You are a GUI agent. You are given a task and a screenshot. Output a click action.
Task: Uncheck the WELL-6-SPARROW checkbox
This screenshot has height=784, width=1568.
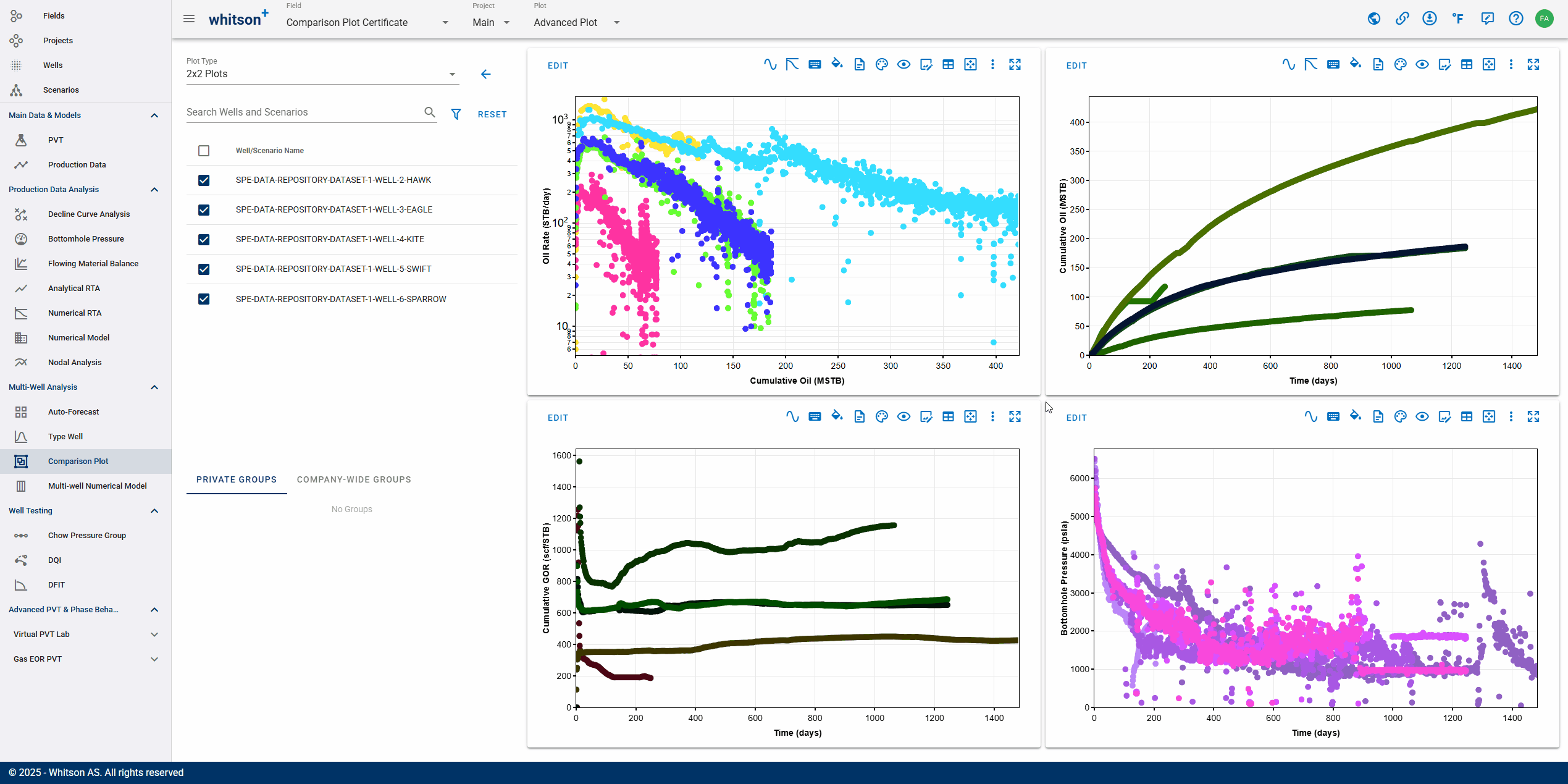pos(204,299)
